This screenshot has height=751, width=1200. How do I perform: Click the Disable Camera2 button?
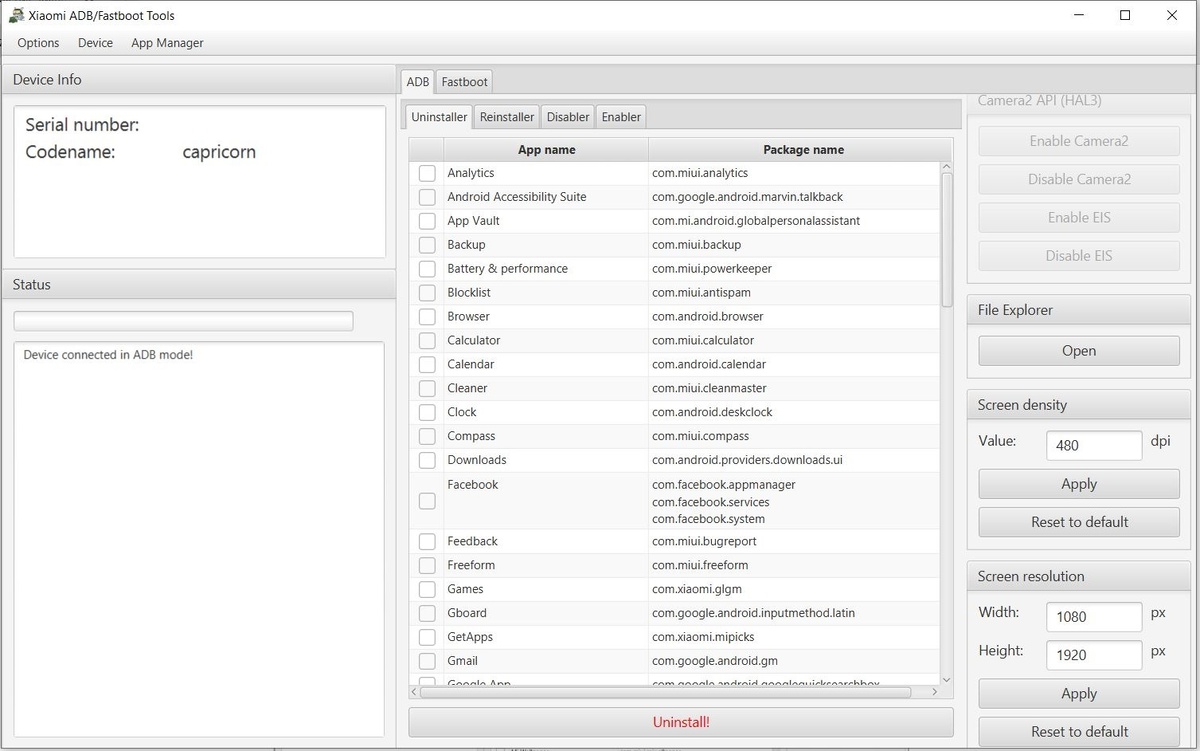tap(1079, 179)
